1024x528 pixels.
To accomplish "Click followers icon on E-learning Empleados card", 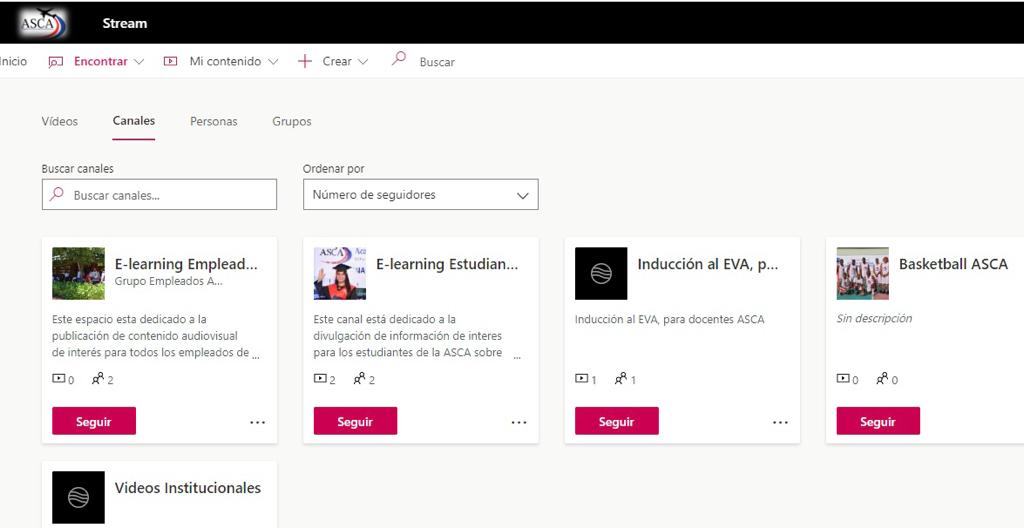I will click(98, 378).
